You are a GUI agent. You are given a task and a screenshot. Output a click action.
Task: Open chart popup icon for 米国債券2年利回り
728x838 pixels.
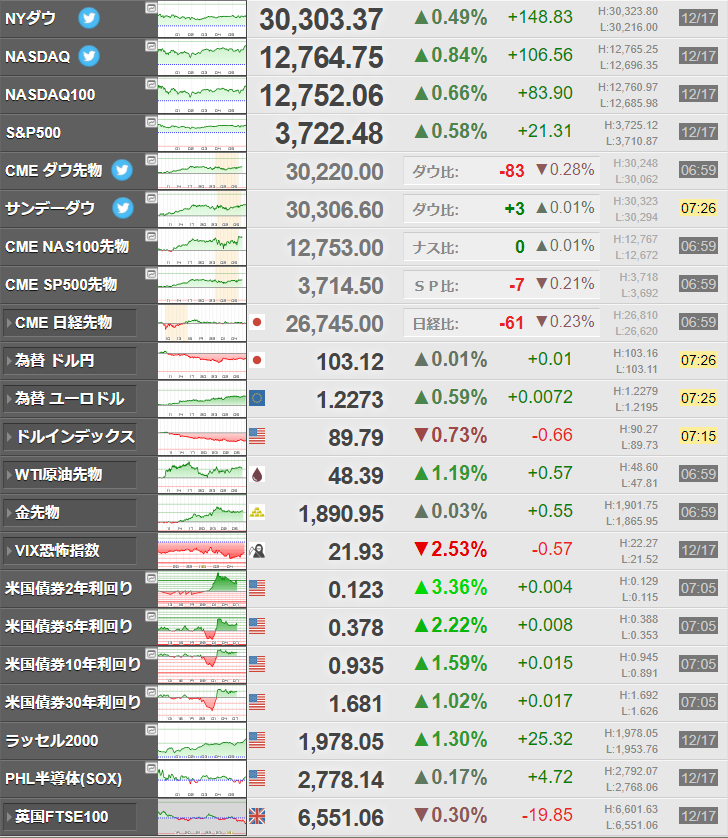pos(151,578)
